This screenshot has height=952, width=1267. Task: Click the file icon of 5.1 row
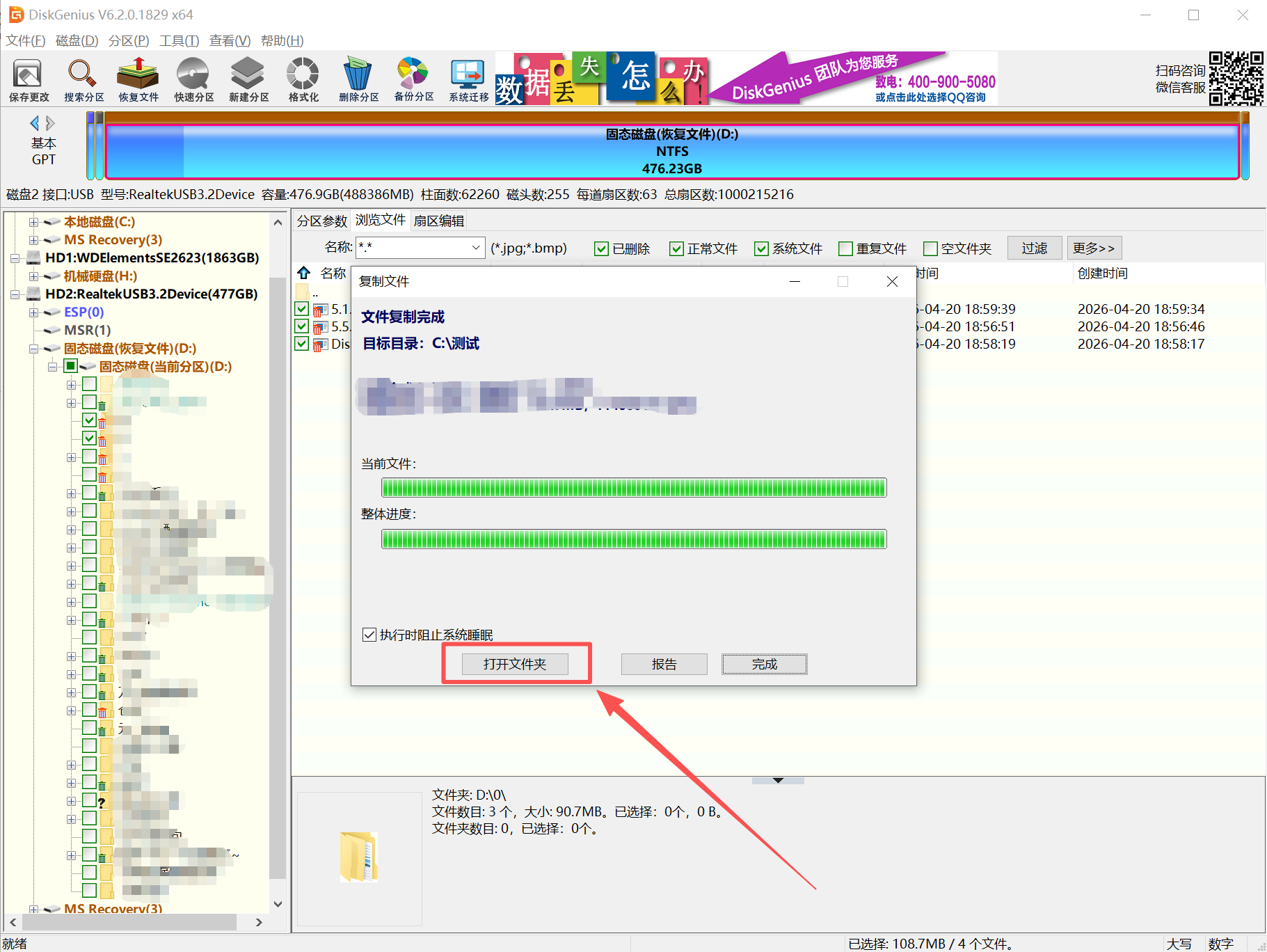tap(321, 309)
